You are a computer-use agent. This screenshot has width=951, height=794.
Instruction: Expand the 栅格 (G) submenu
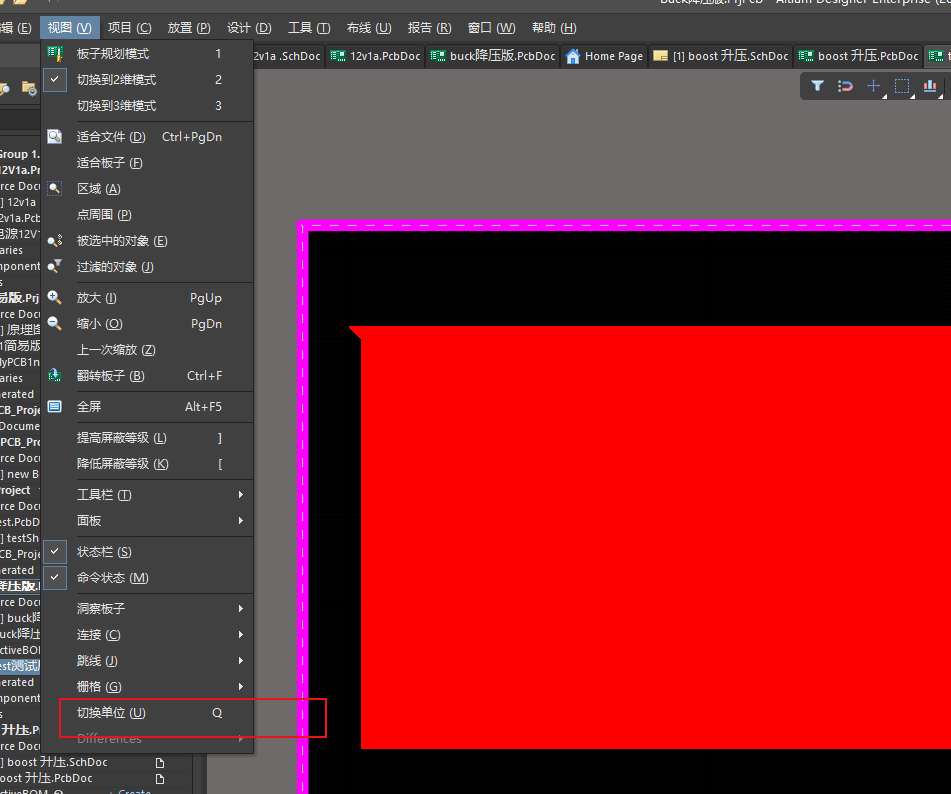241,687
